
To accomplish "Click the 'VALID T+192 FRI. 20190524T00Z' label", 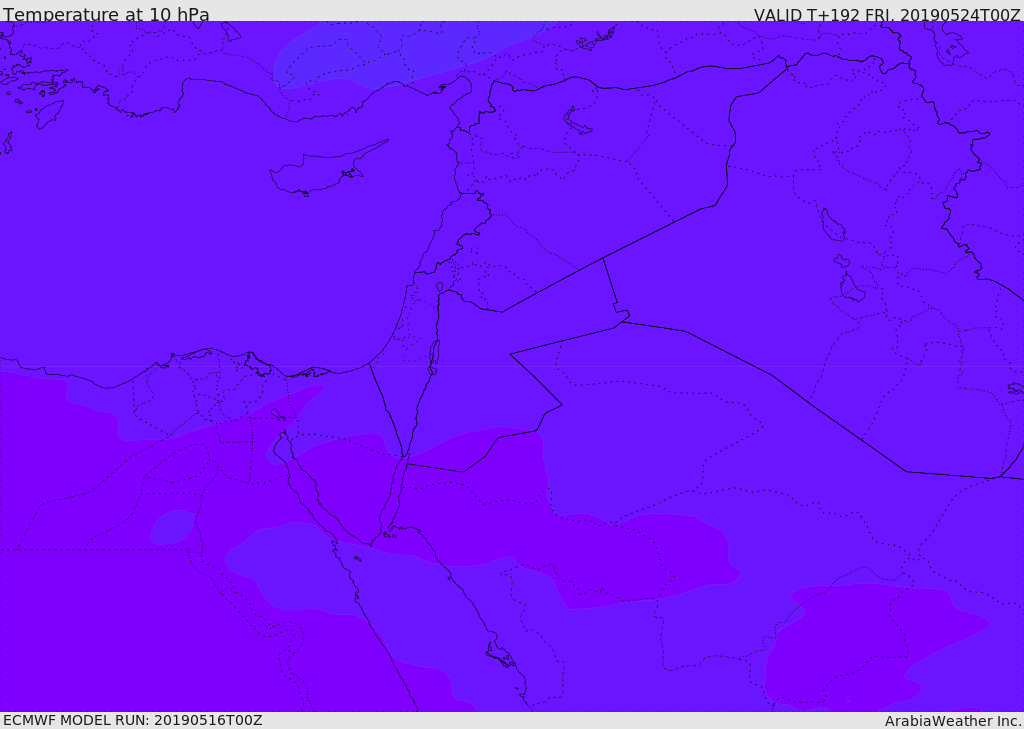I will tap(887, 15).
